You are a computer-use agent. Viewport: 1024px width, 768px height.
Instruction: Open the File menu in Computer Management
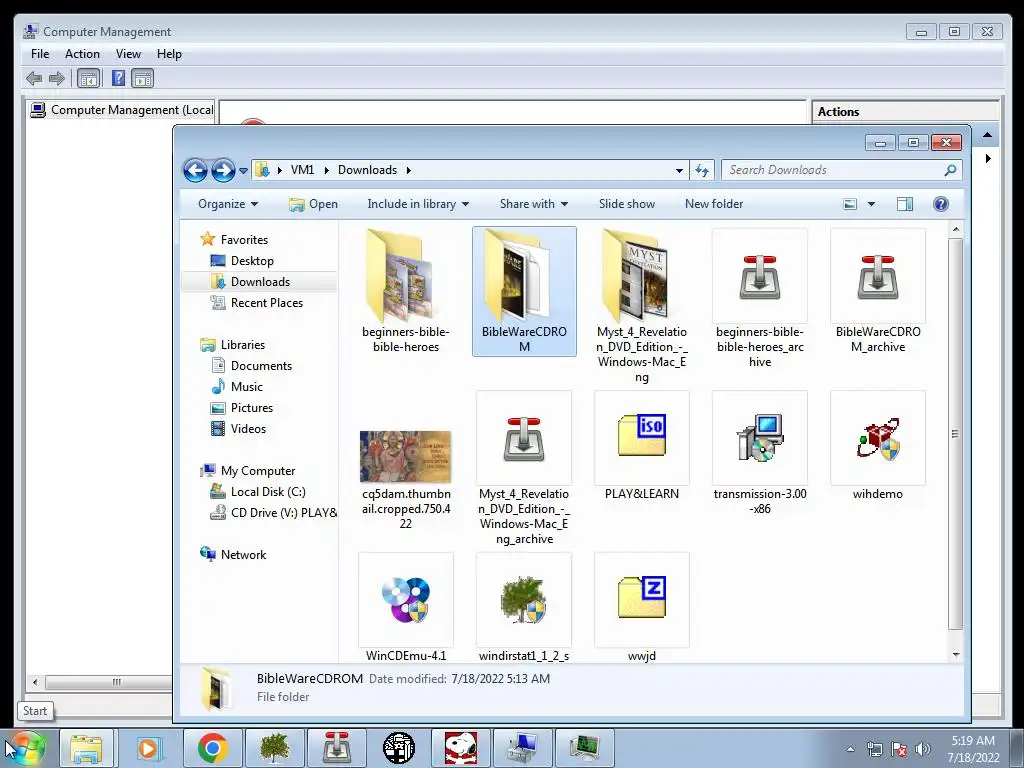(x=40, y=54)
